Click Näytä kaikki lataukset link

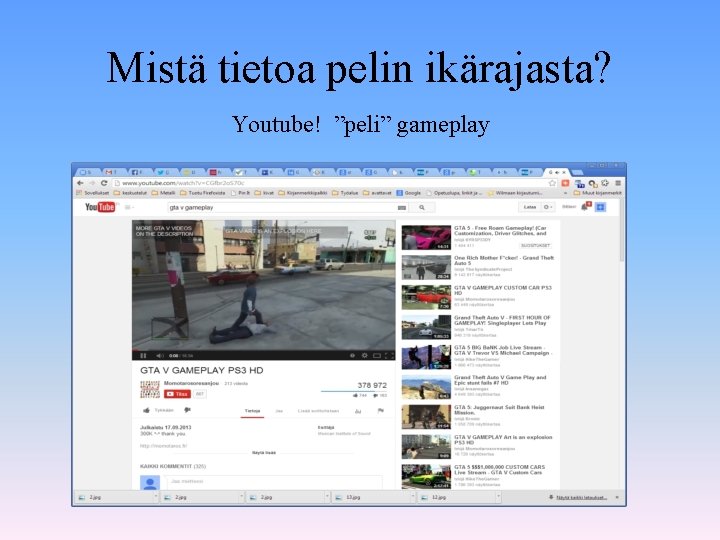coord(581,497)
